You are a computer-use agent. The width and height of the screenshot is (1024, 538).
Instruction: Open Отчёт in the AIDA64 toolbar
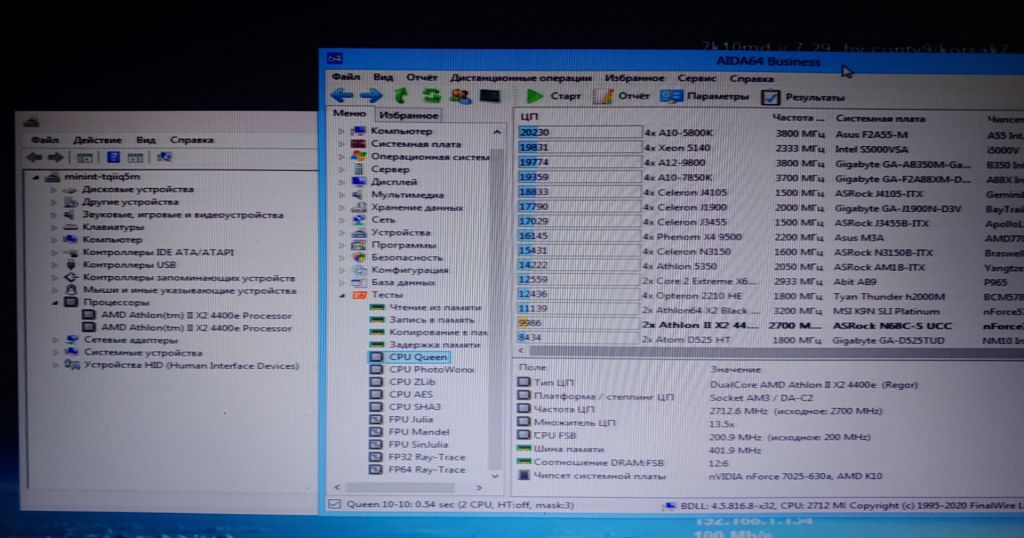click(621, 96)
